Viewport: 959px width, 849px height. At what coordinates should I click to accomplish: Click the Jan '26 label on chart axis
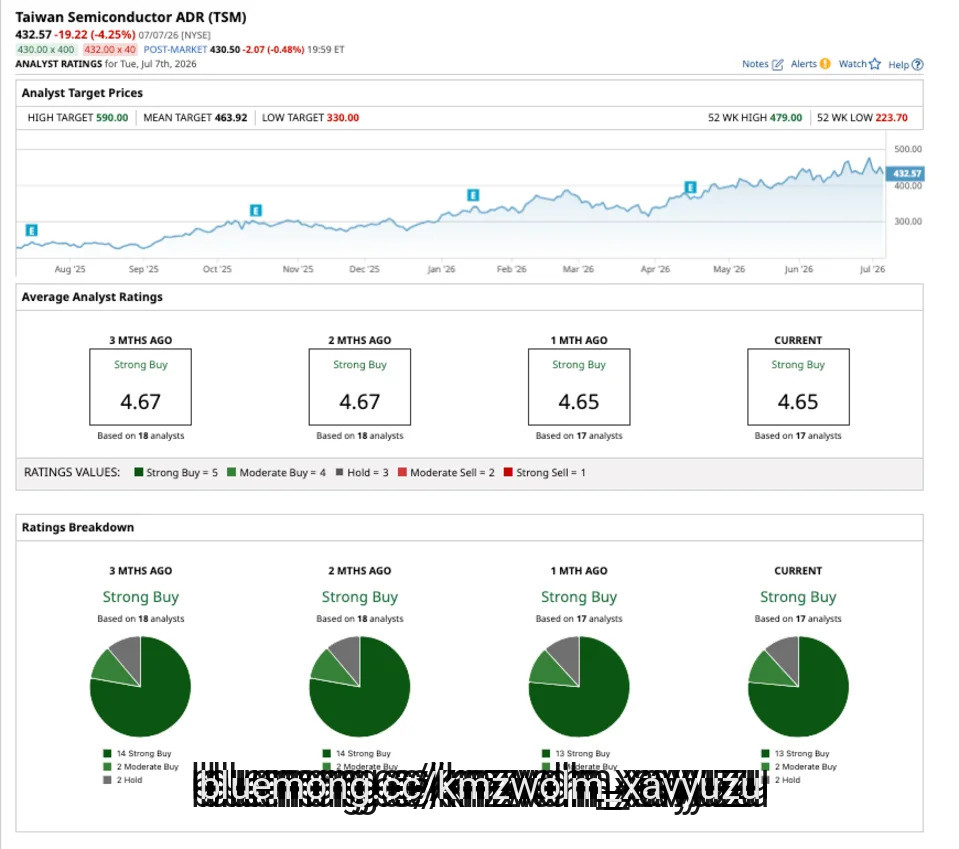point(441,269)
